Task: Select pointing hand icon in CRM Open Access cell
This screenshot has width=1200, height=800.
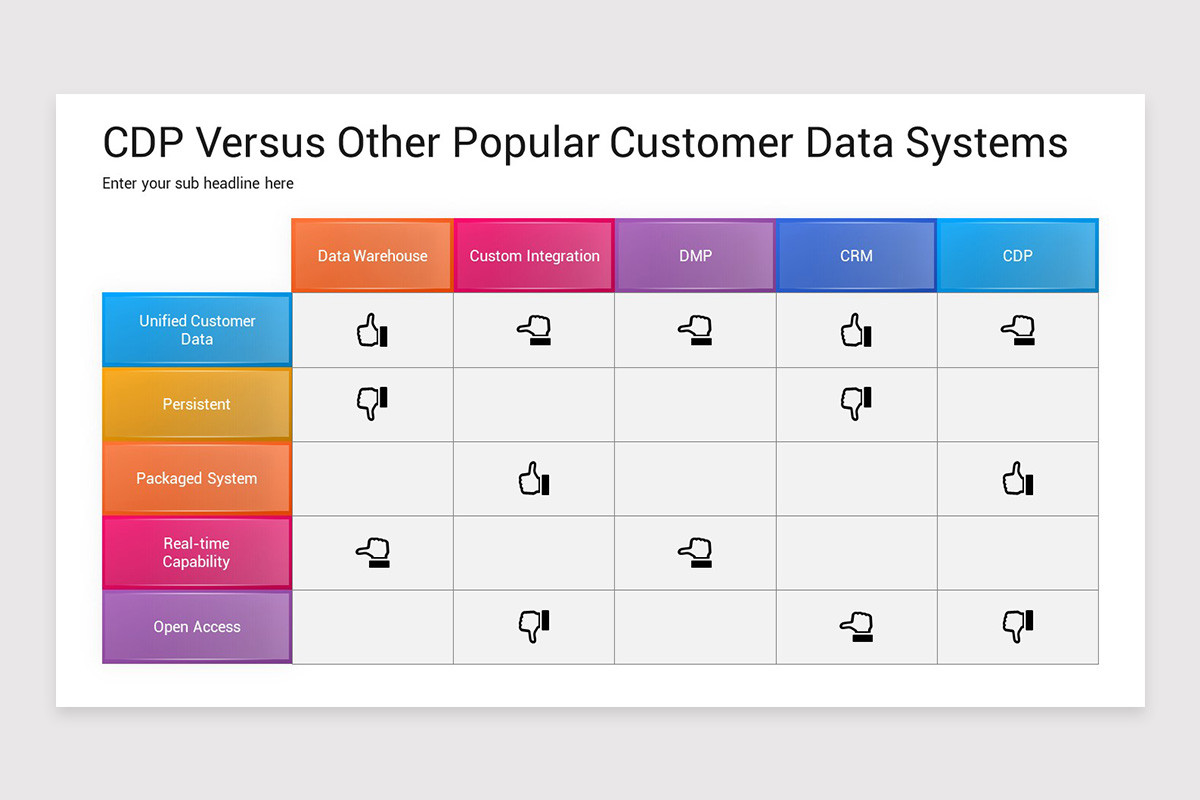Action: point(856,626)
